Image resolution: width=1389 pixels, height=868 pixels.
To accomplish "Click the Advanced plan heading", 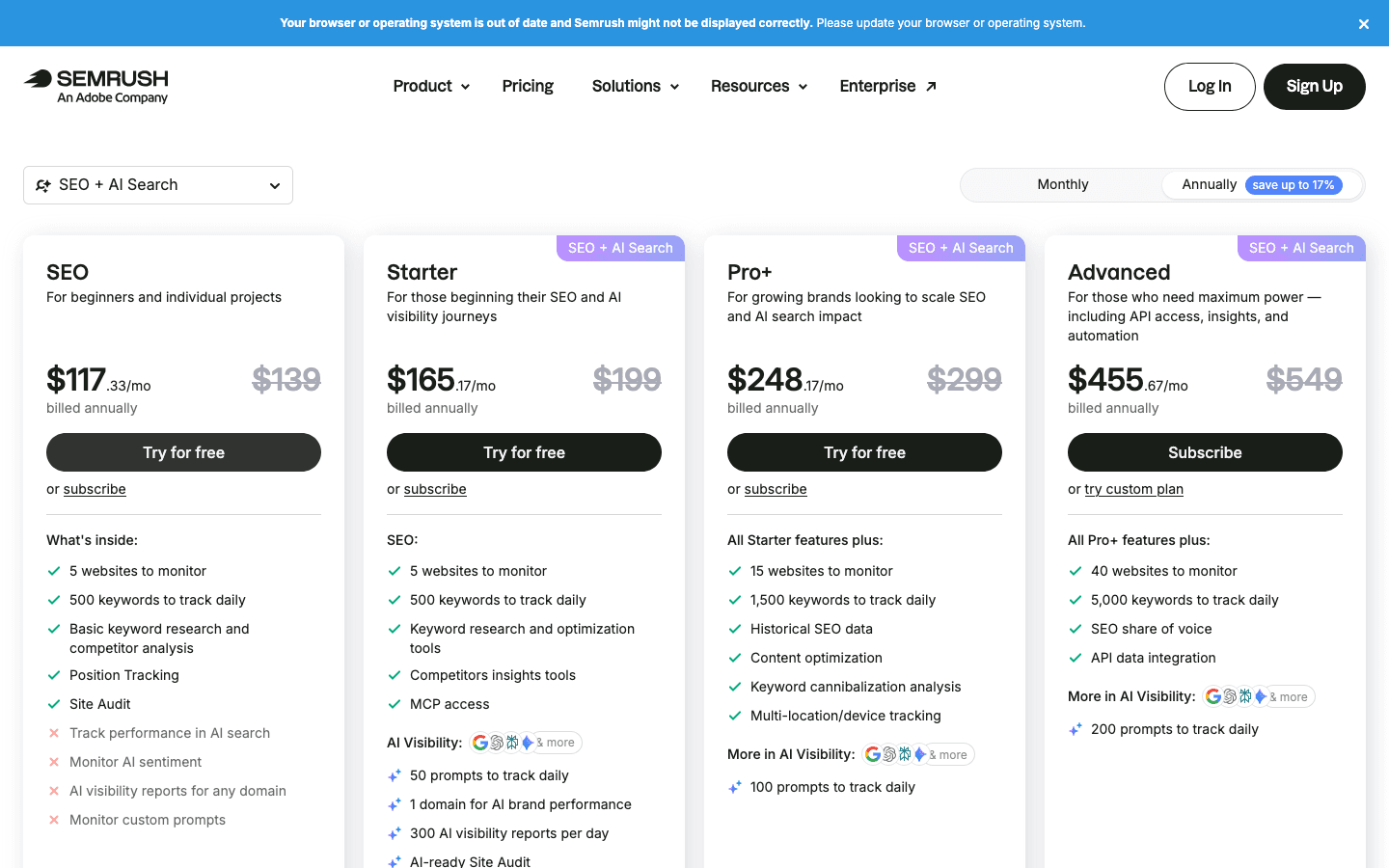I will (x=1119, y=272).
